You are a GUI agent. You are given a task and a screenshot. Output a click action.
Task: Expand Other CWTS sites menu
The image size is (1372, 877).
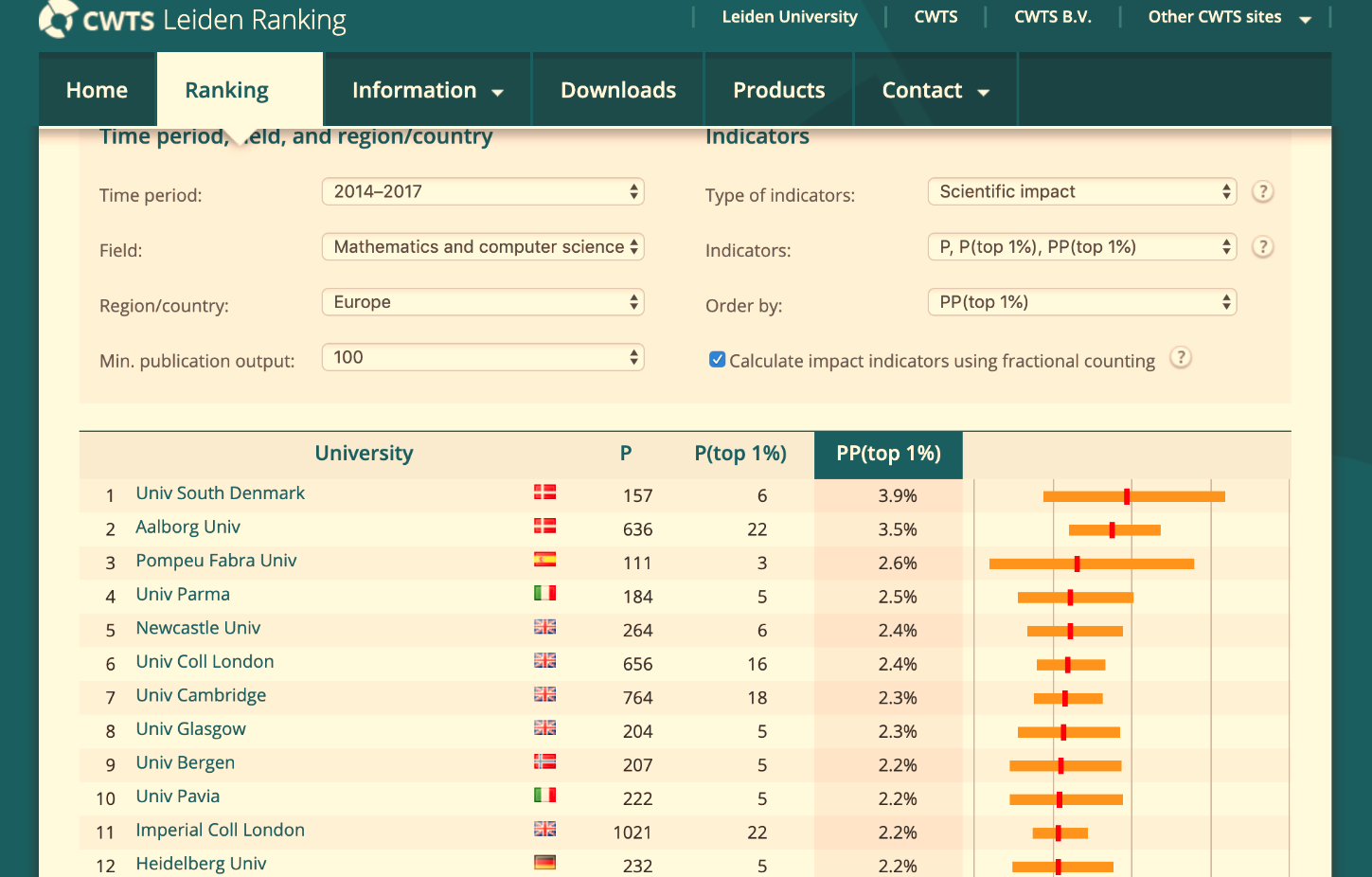(1229, 17)
